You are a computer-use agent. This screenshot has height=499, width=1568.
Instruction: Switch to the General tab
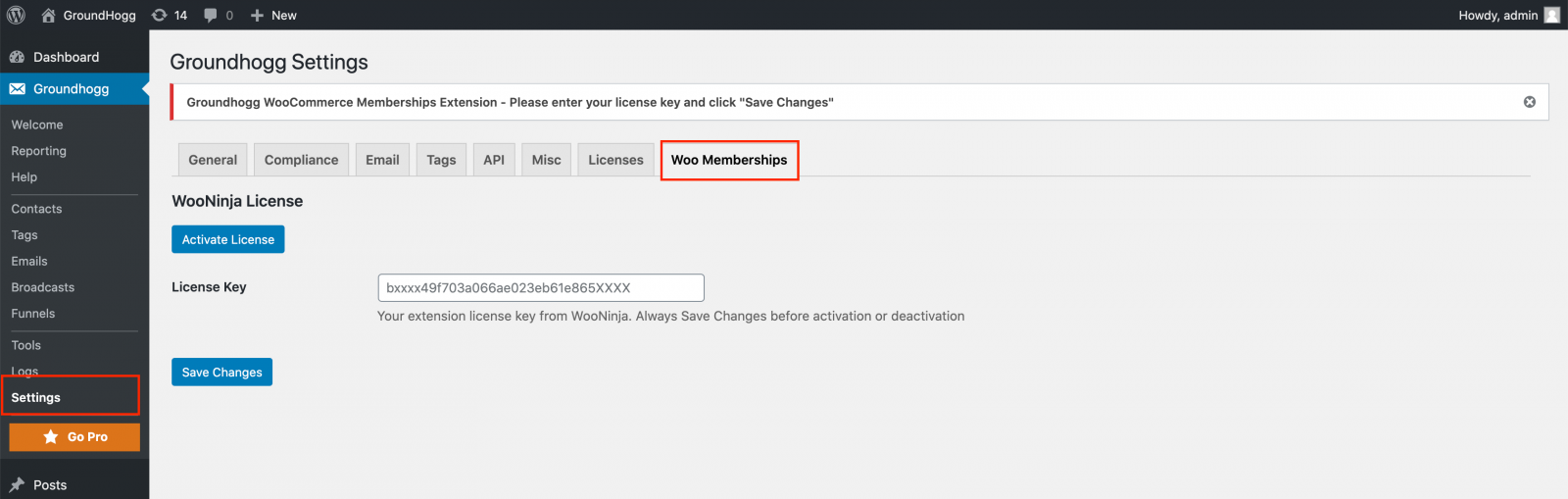pos(213,160)
